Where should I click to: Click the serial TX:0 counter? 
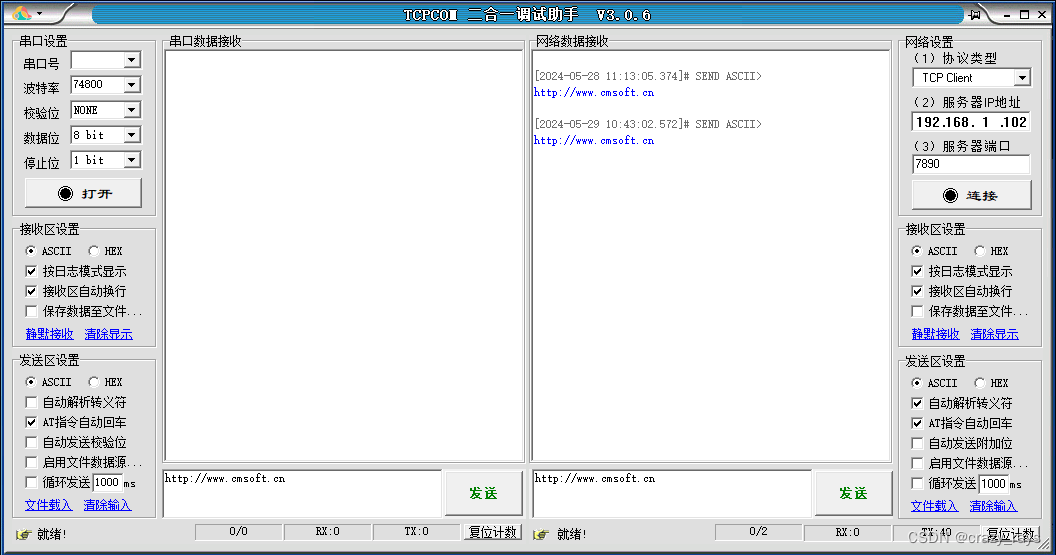[x=416, y=531]
